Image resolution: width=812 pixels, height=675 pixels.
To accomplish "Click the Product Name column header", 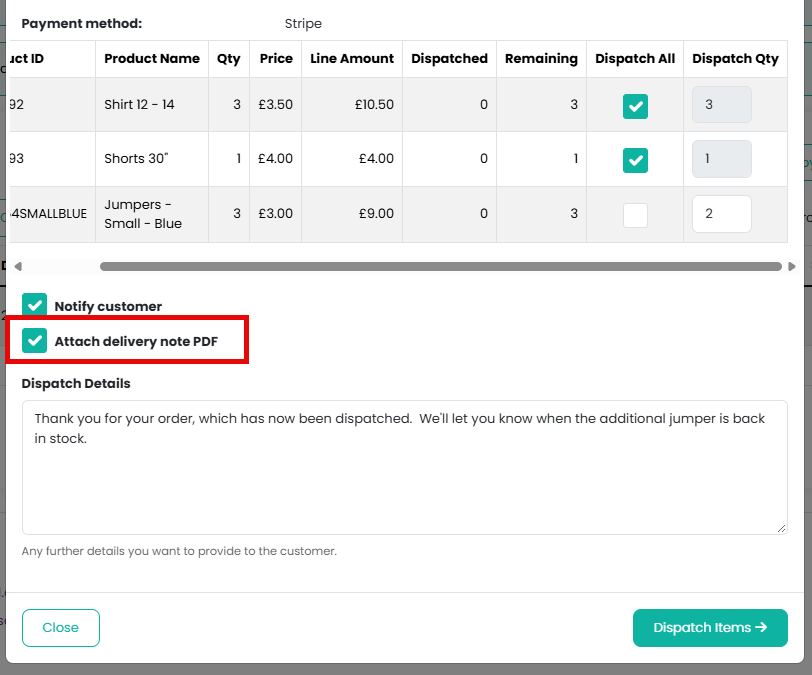I will pos(152,59).
